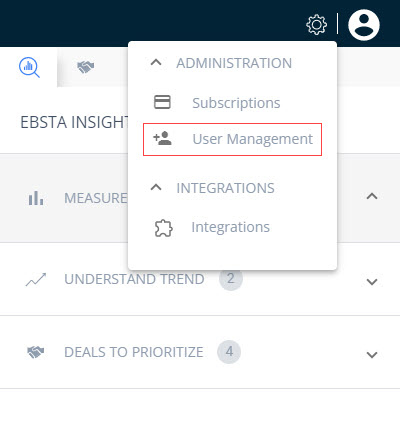
Task: Click the bar chart Measure icon
Action: (36, 198)
